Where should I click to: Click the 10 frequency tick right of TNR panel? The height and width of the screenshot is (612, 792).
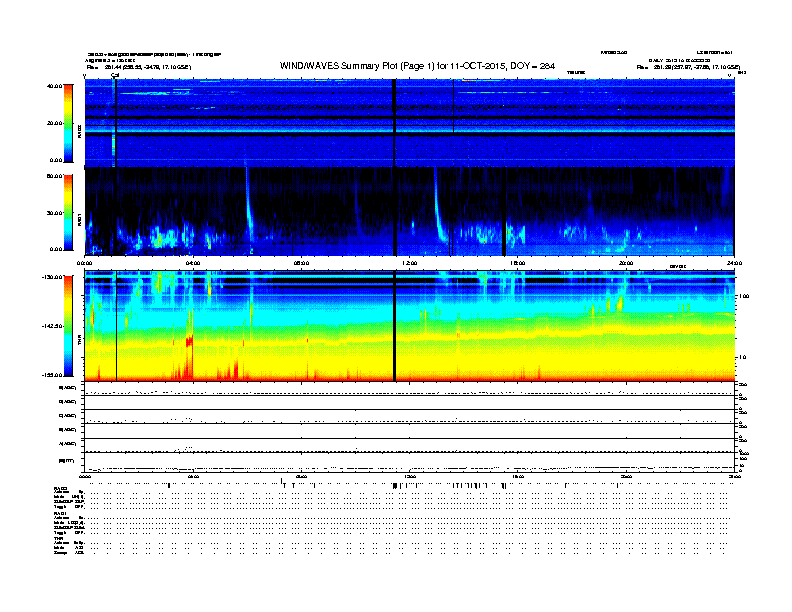click(x=742, y=357)
